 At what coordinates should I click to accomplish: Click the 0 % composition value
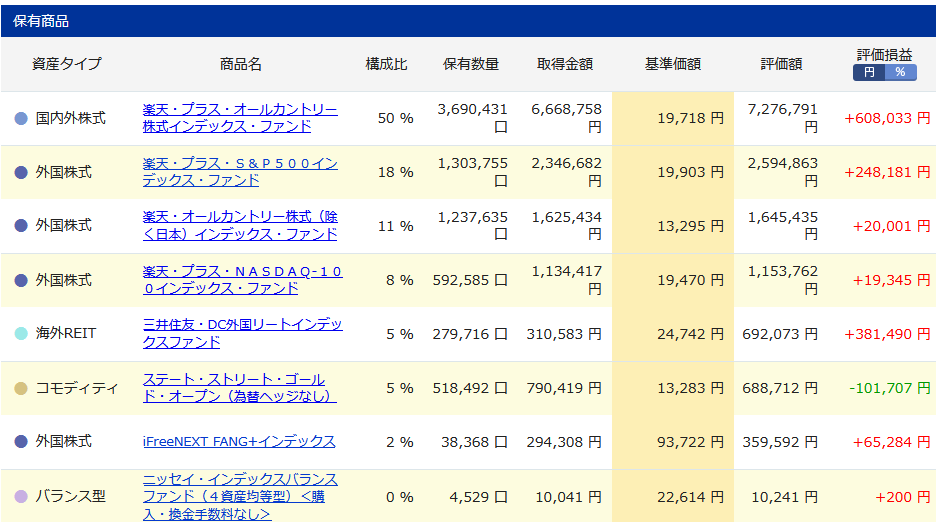pos(399,497)
